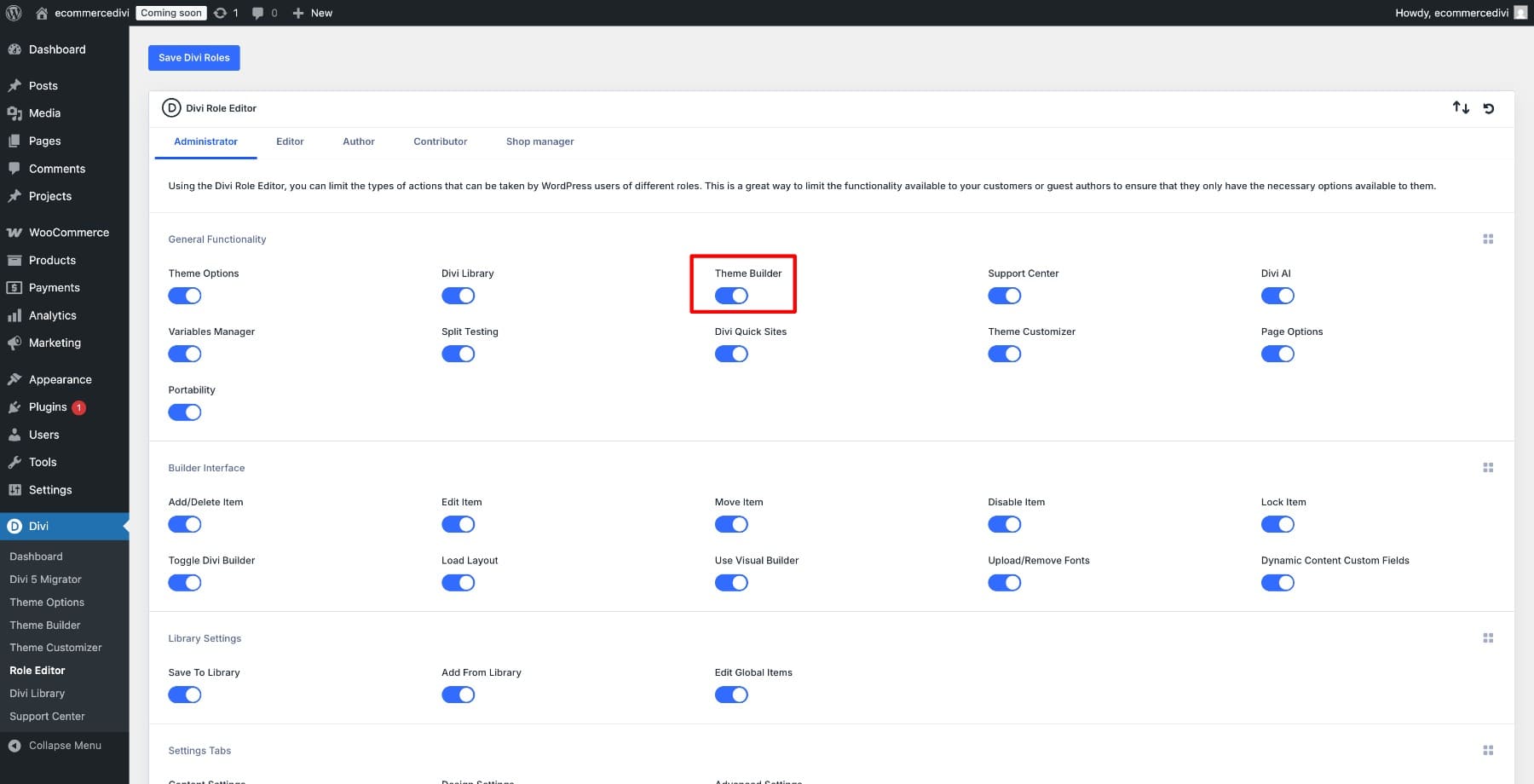Click the reset undo icon at top right

point(1488,108)
